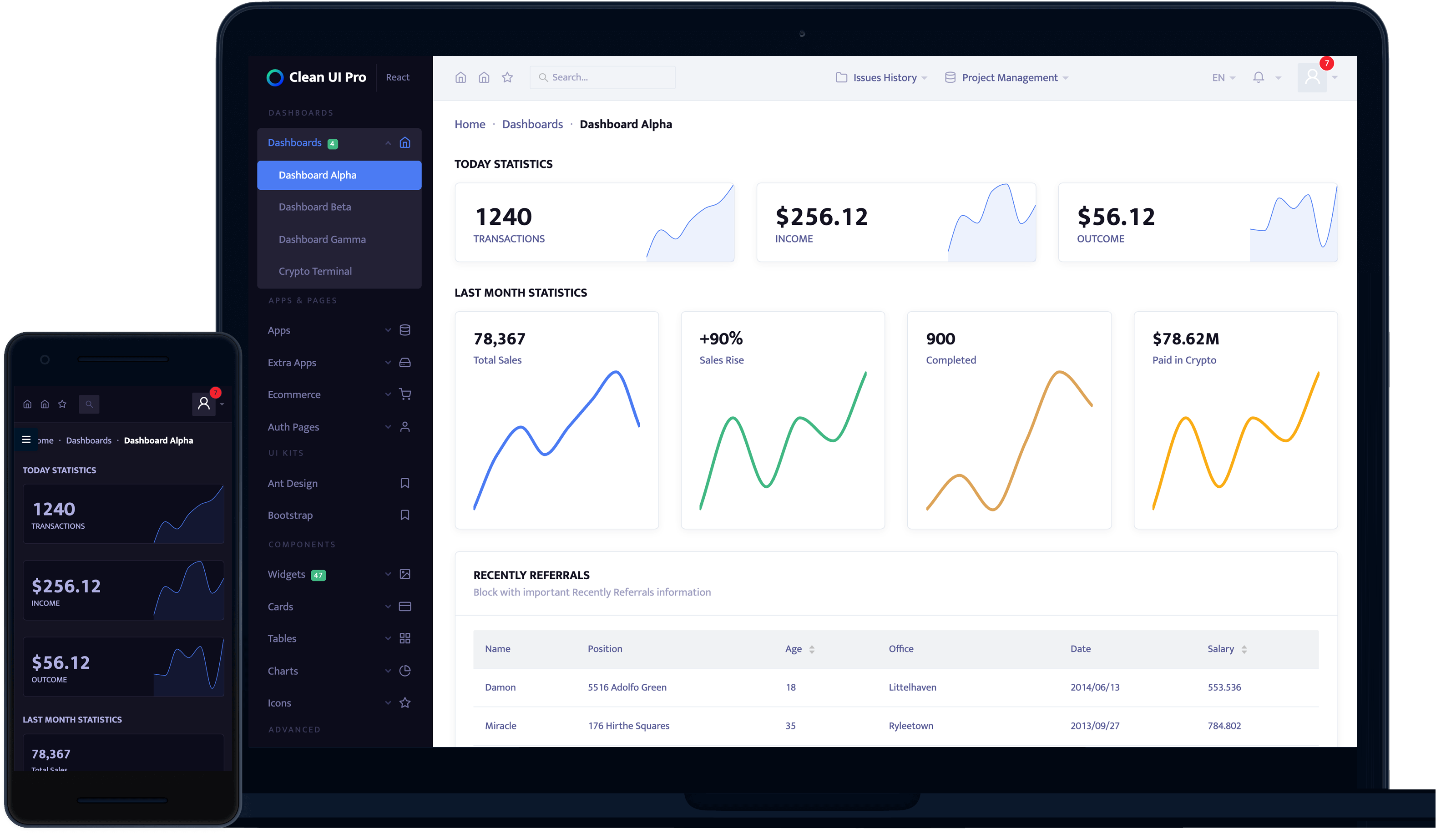Click the Clean UI Pro logo
The height and width of the screenshot is (834, 1456).
pos(316,77)
